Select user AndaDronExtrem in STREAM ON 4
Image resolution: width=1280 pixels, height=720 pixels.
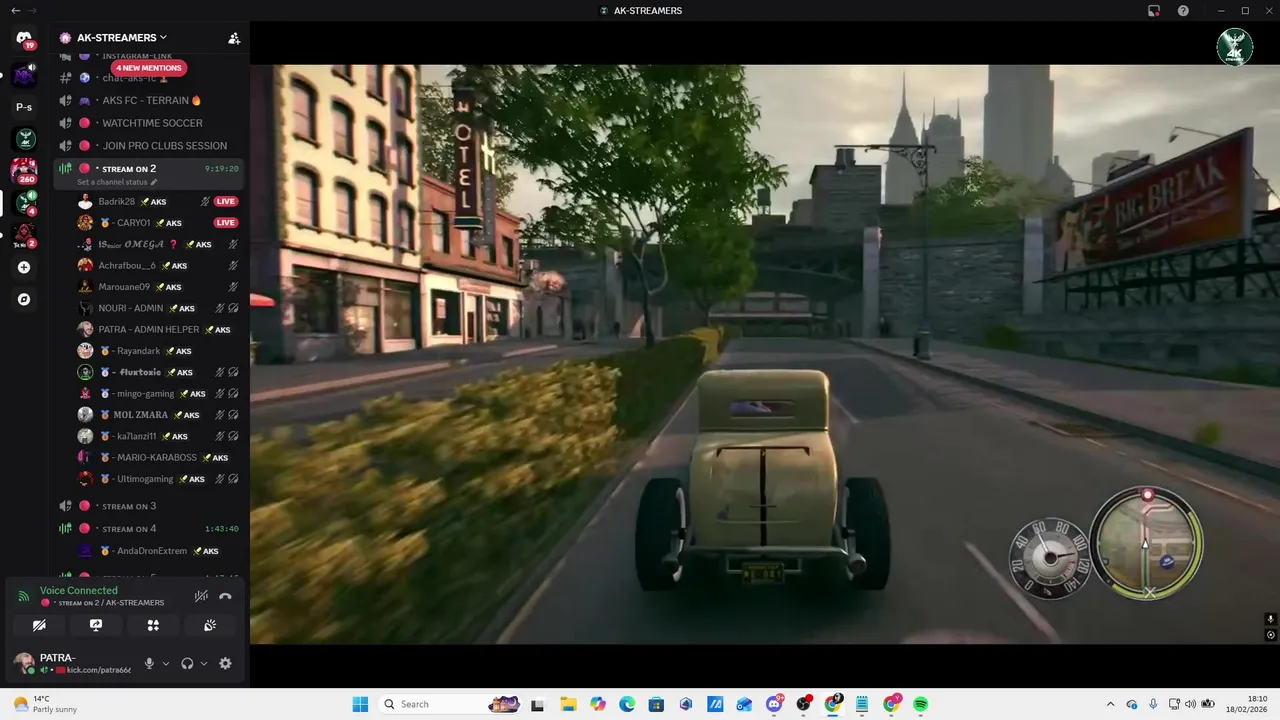click(158, 551)
